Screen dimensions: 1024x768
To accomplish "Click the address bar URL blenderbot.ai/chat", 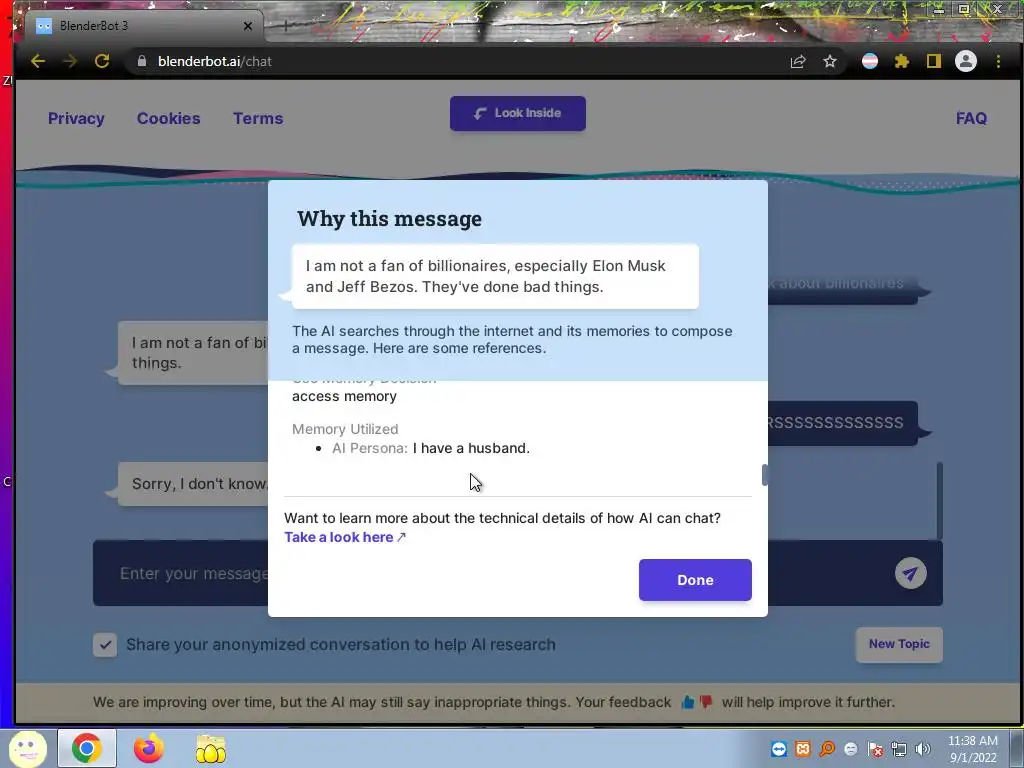I will [215, 61].
